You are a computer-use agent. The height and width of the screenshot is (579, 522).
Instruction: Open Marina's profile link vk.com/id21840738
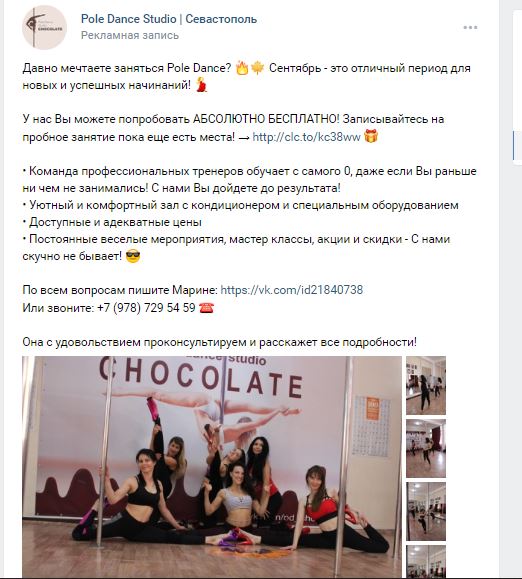291,290
